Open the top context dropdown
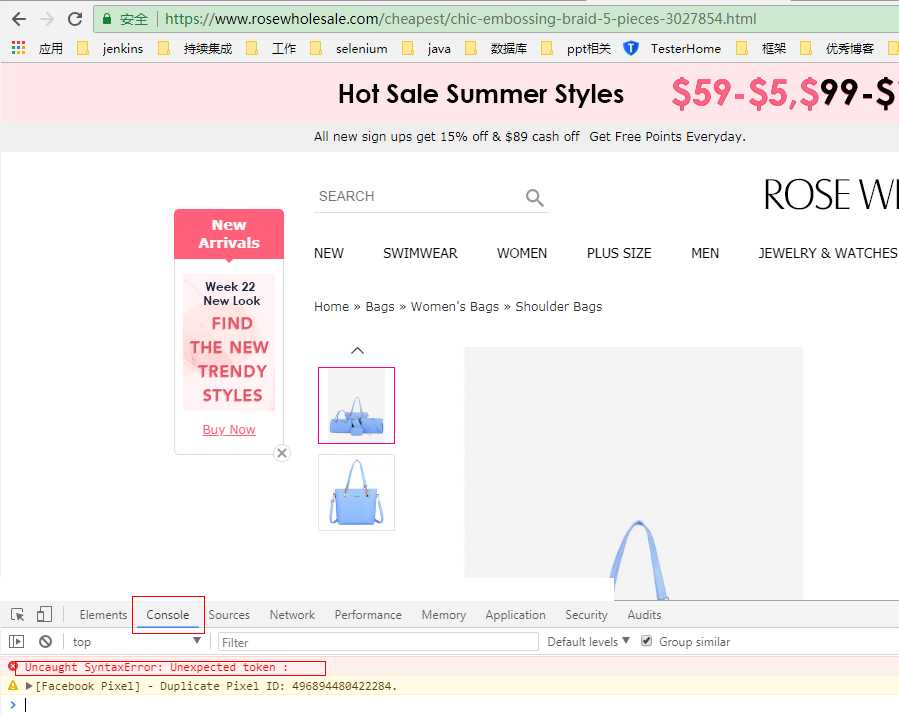The image size is (899, 716). coord(136,641)
